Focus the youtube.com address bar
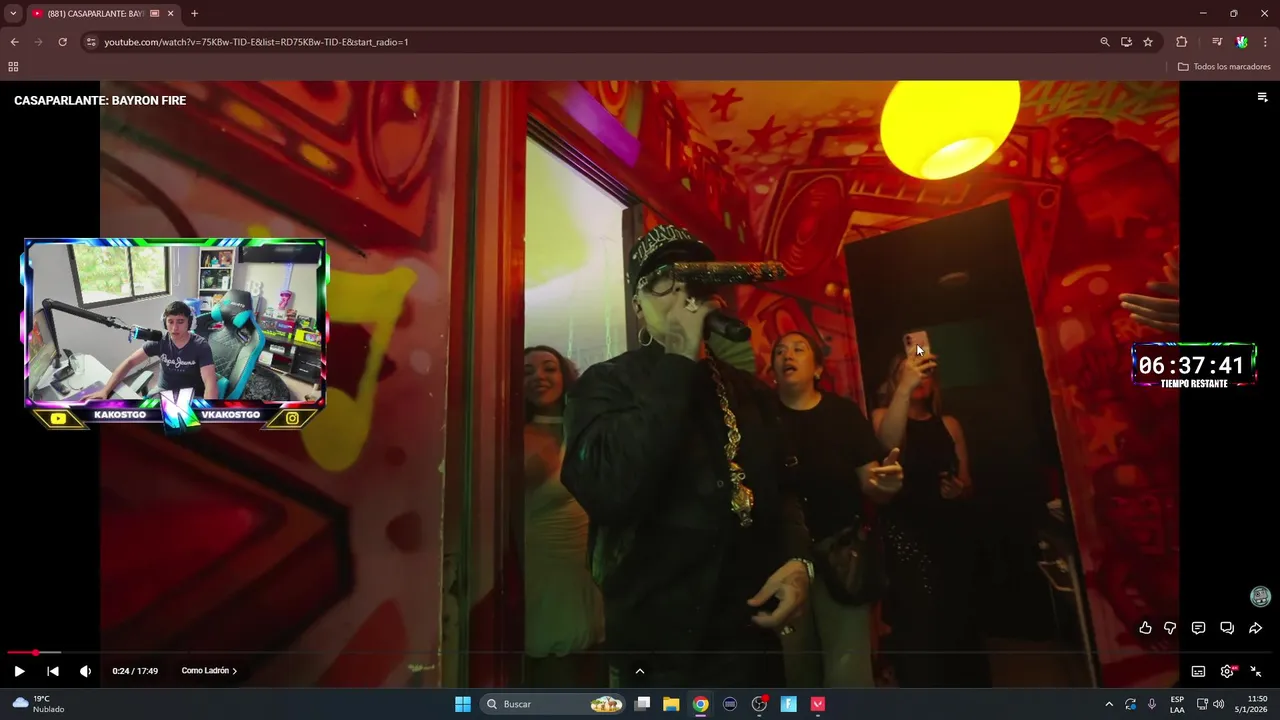 pos(590,42)
